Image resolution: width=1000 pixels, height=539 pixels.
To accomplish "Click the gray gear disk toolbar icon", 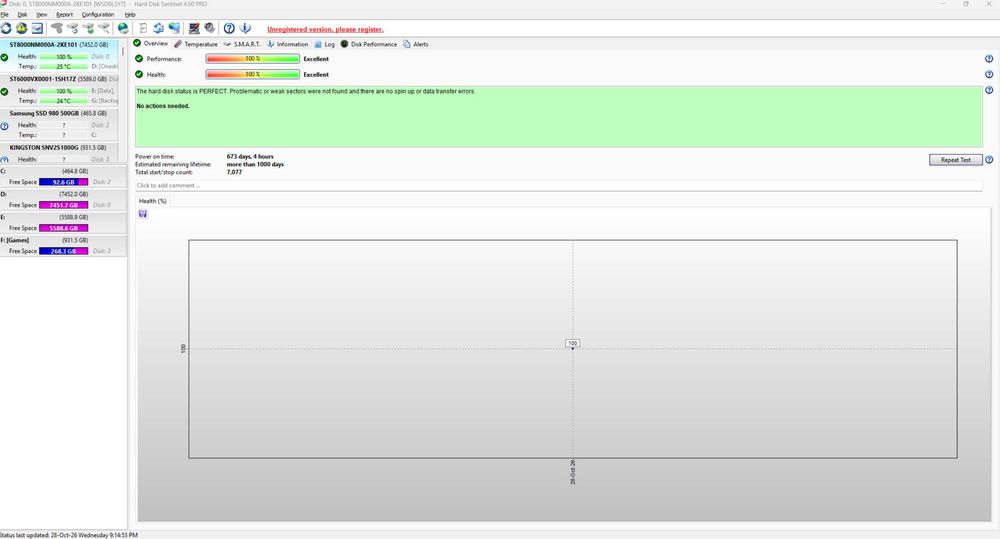I will pyautogui.click(x=209, y=28).
